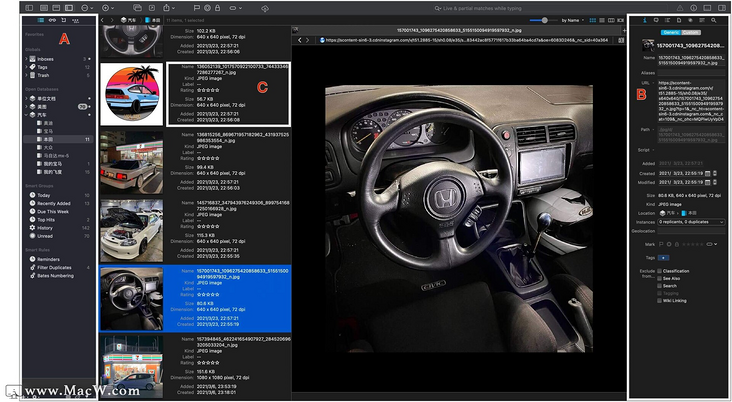The width and height of the screenshot is (732, 402).
Task: Open the History smart group
Action: click(x=58, y=228)
